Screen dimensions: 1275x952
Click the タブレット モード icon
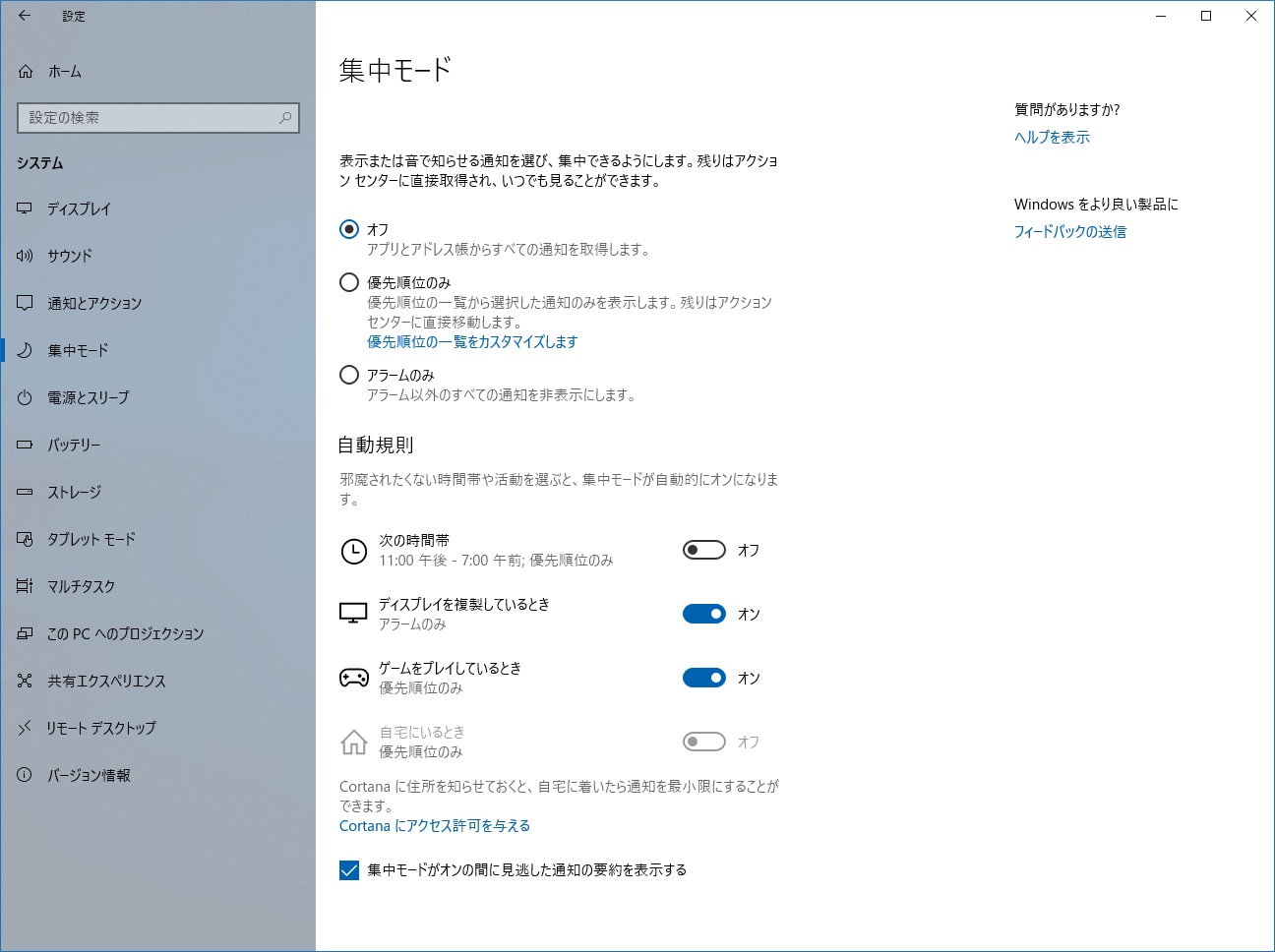click(25, 539)
